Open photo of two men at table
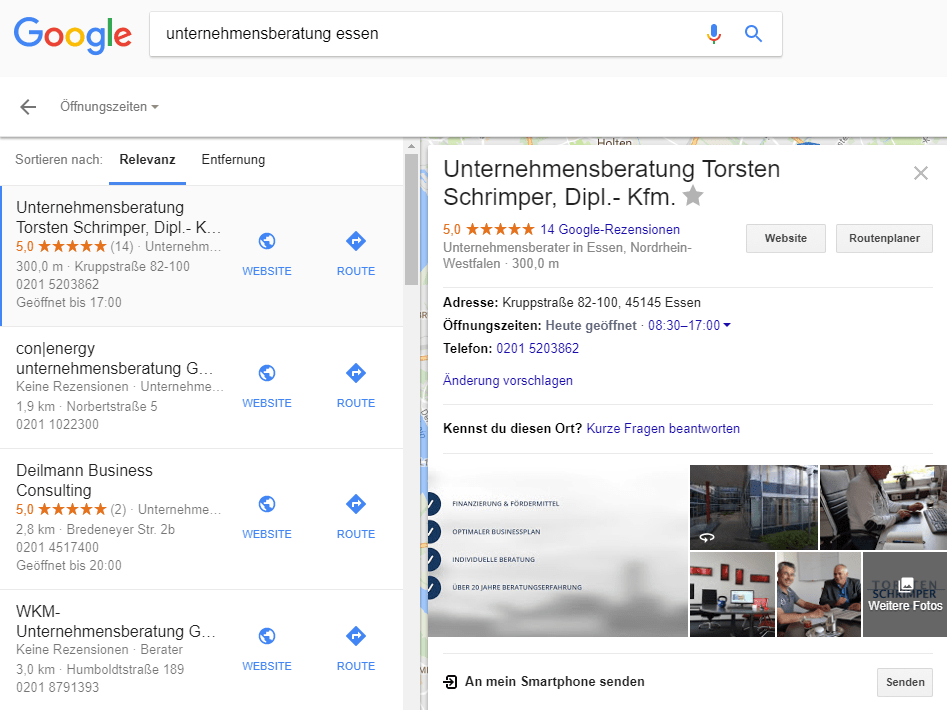The height and width of the screenshot is (710, 947). click(818, 594)
